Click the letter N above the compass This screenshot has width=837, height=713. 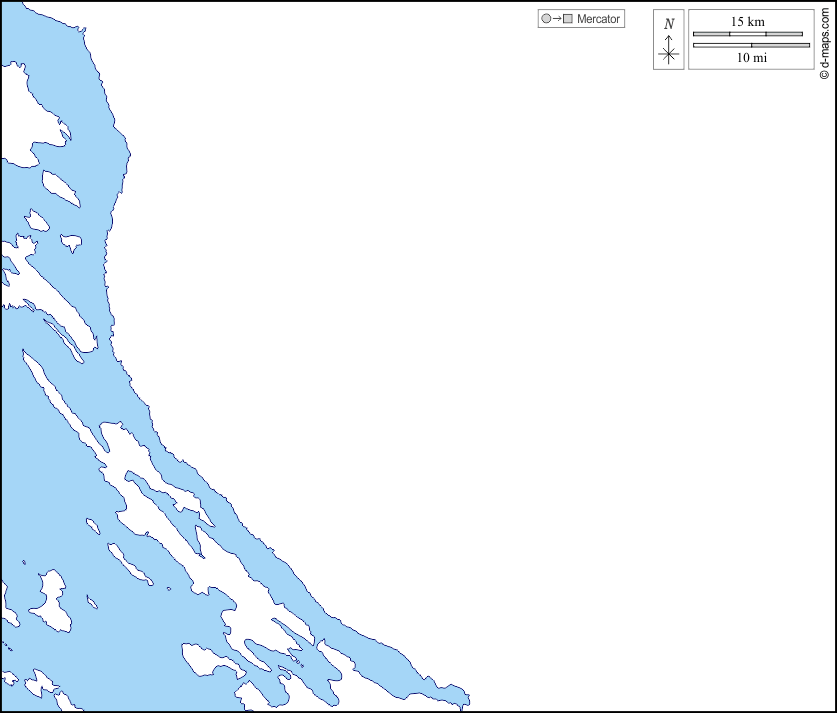click(x=669, y=24)
